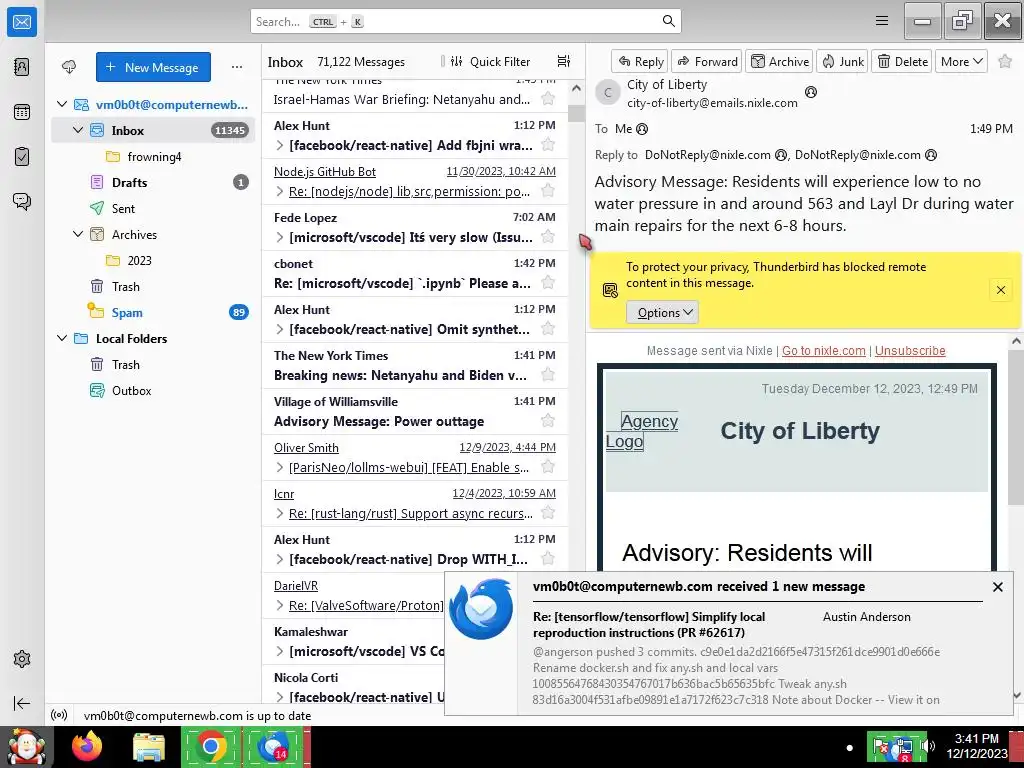1024x768 pixels.
Task: Open Thunderbird Settings gear
Action: click(22, 659)
